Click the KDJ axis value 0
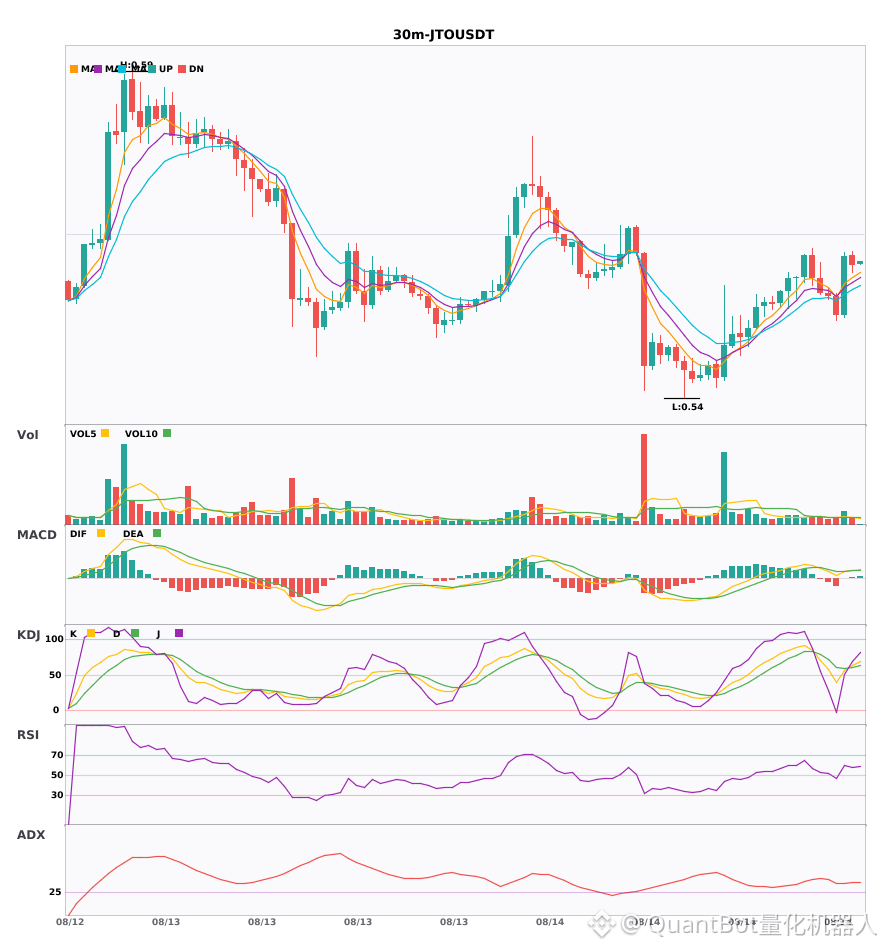Viewport: 885px width, 950px height. [x=56, y=710]
